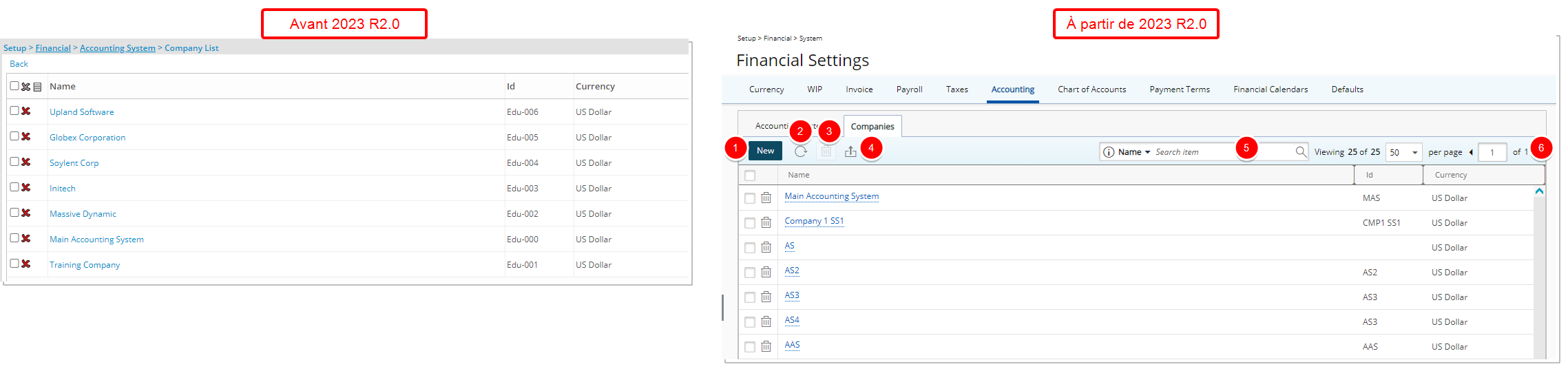Click the refresh icon in the Companies toolbar

pos(801,151)
